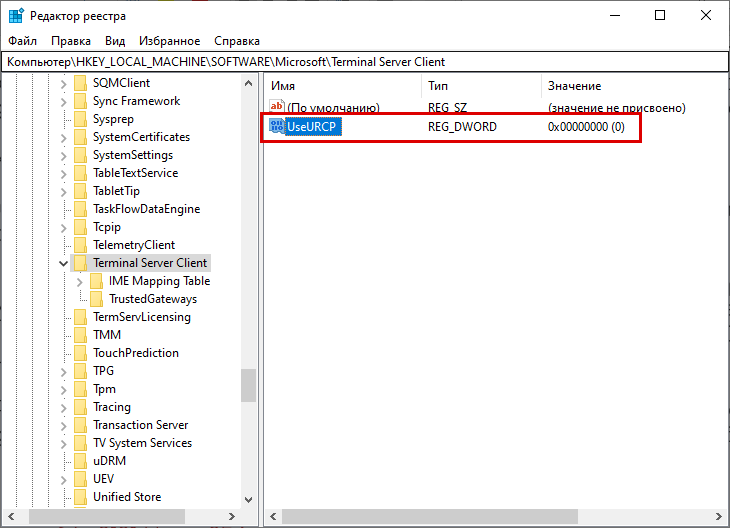Screen dimensions: 730x528
Task: Select the (По умолчанию) value name
Action: point(333,108)
